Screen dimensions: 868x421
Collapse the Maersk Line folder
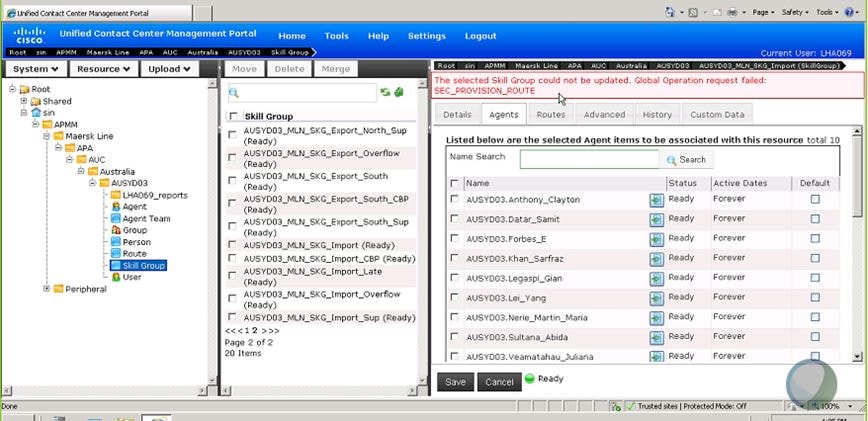(x=46, y=136)
